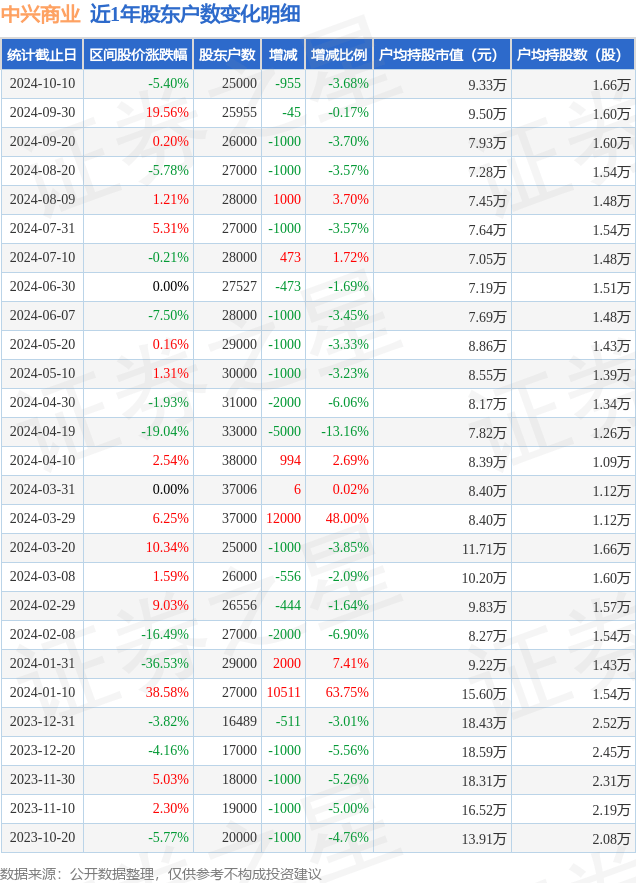Click the 户均持股数（股） column header

coord(572,55)
